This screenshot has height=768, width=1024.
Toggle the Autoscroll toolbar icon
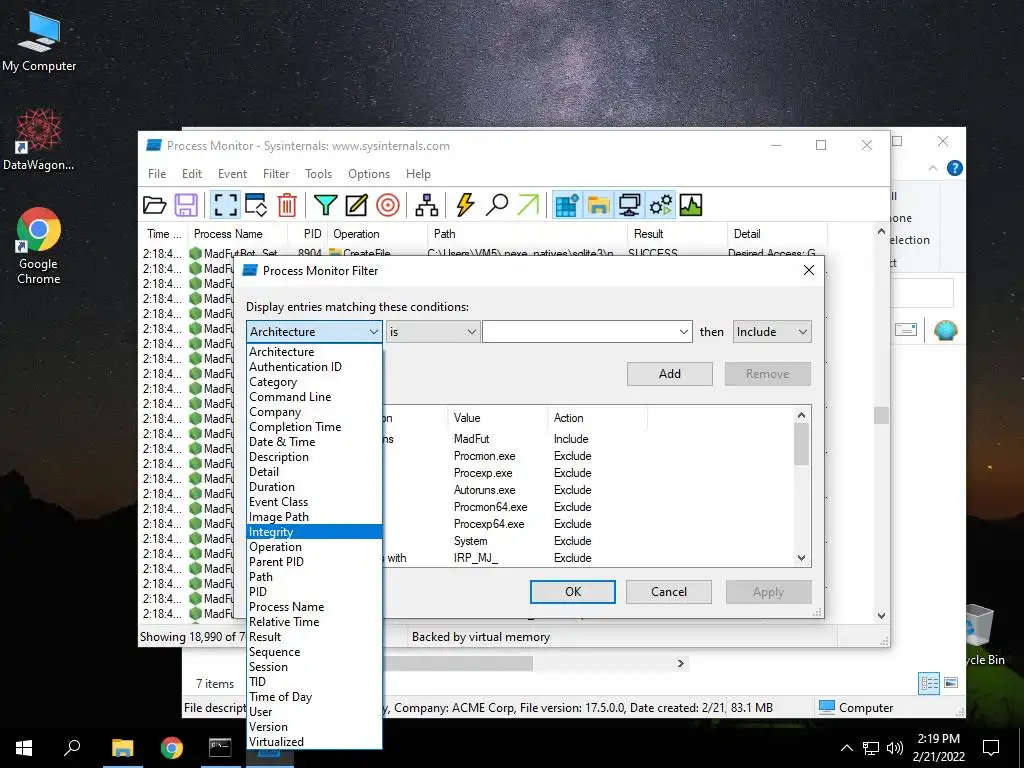click(x=255, y=205)
